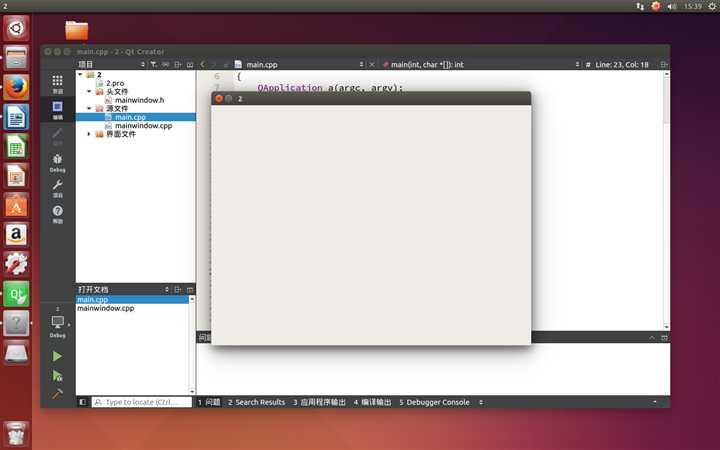The width and height of the screenshot is (720, 450).
Task: Open the Design mode pencil icon
Action: (x=57, y=136)
